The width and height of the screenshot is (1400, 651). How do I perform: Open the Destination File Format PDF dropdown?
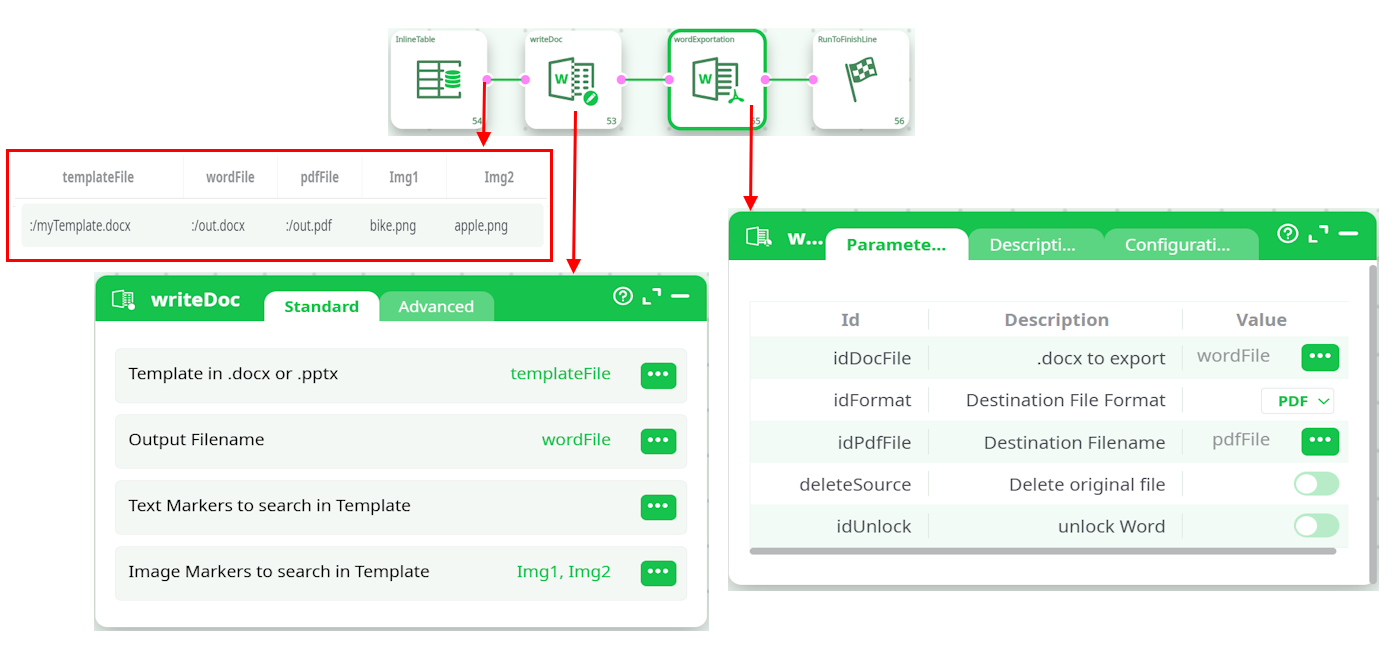coord(1297,401)
